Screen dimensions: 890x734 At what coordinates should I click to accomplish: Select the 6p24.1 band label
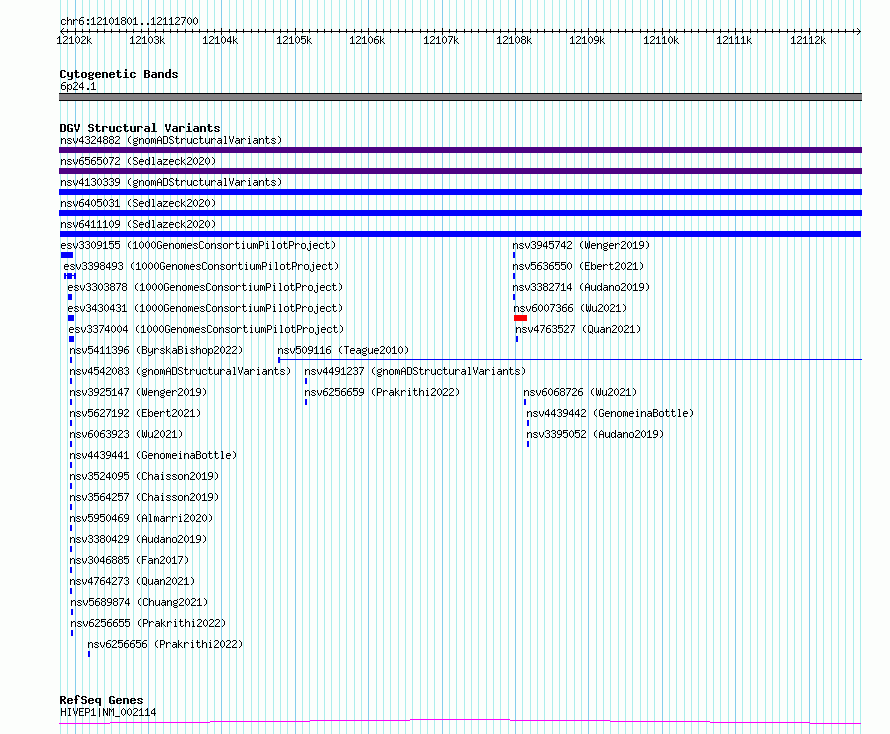click(x=78, y=86)
